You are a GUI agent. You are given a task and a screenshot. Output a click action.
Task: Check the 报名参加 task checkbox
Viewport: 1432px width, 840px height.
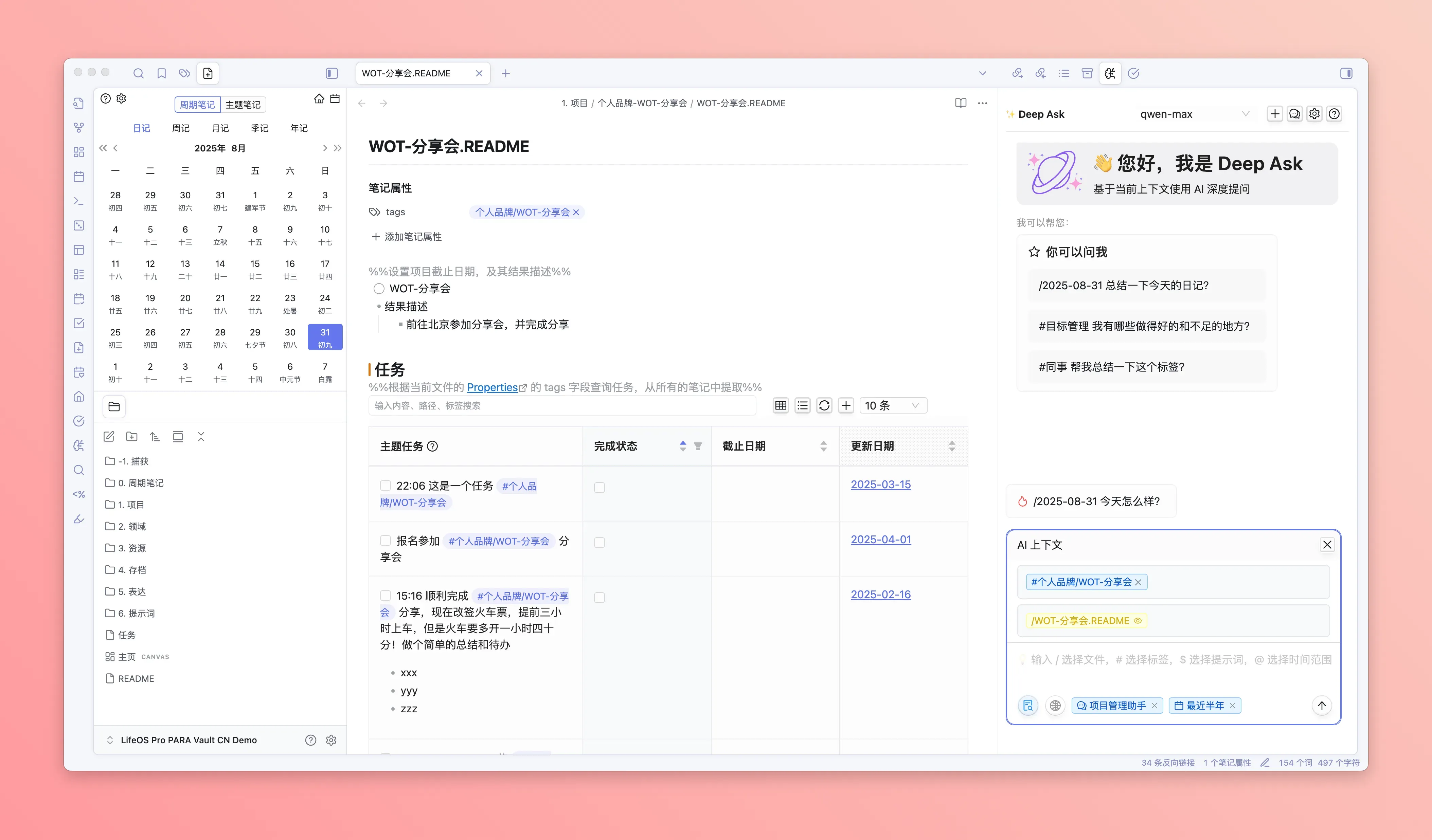(x=385, y=541)
